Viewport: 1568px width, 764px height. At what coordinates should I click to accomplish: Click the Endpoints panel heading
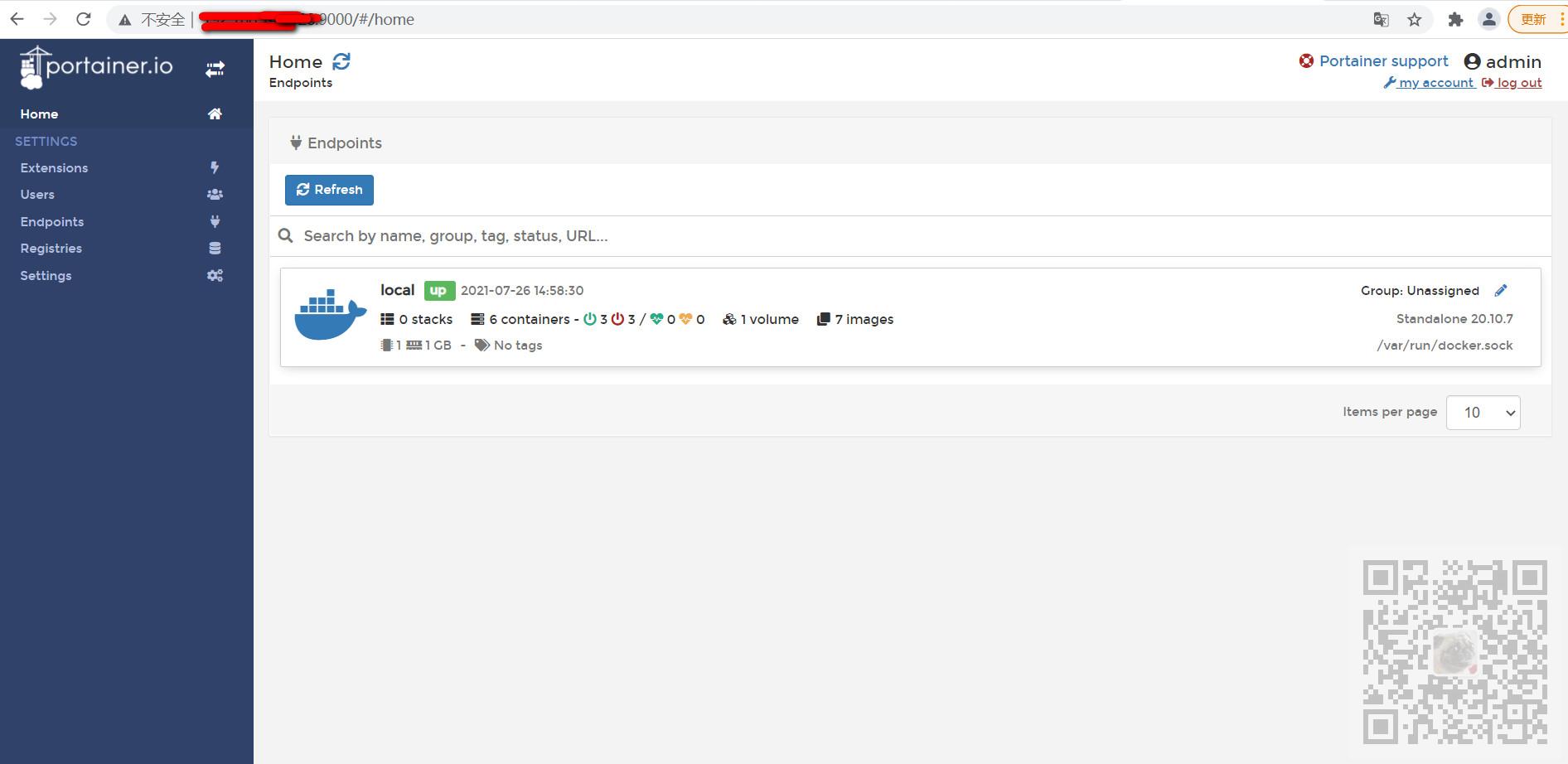point(336,143)
